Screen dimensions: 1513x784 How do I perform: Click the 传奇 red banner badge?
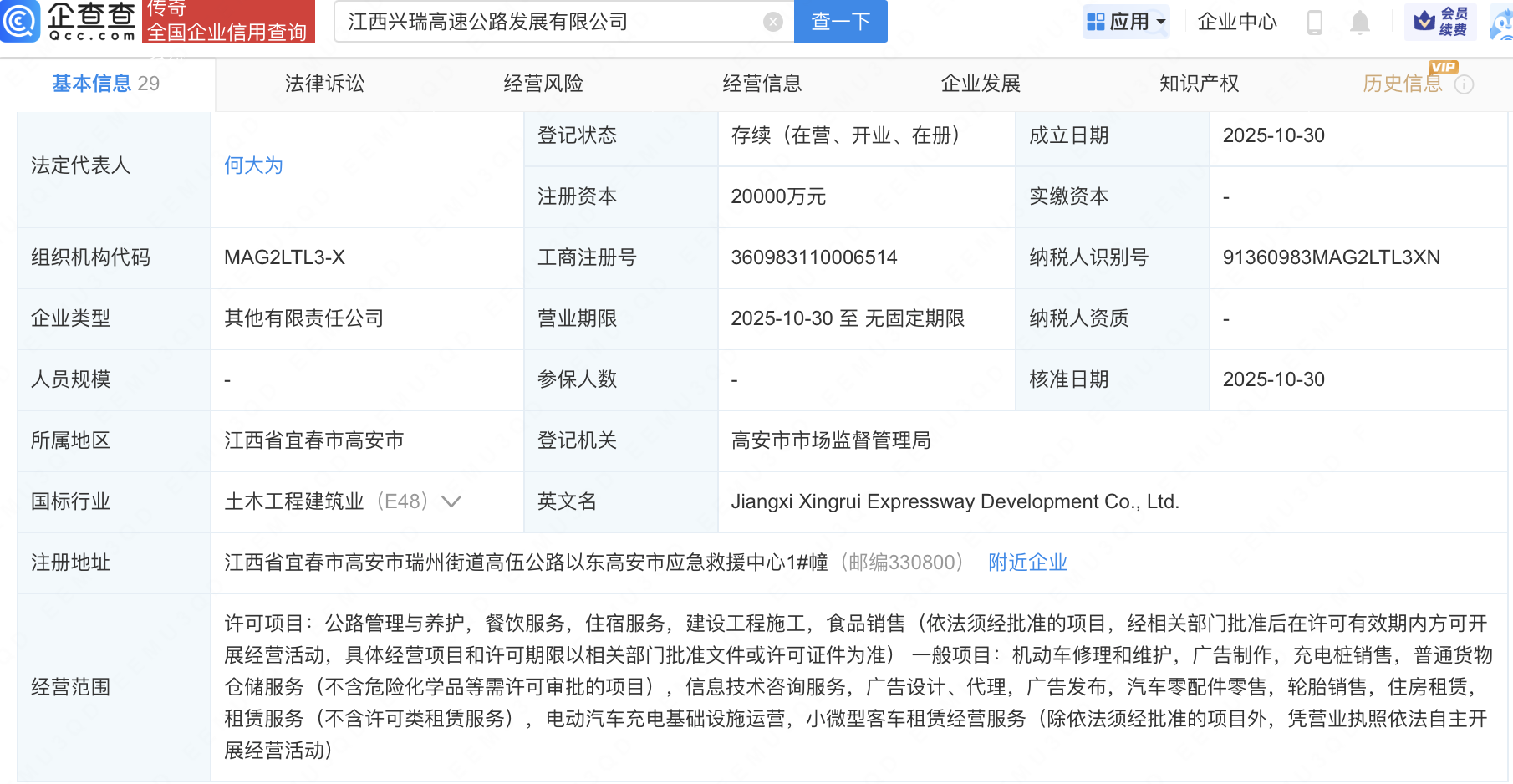point(228,22)
